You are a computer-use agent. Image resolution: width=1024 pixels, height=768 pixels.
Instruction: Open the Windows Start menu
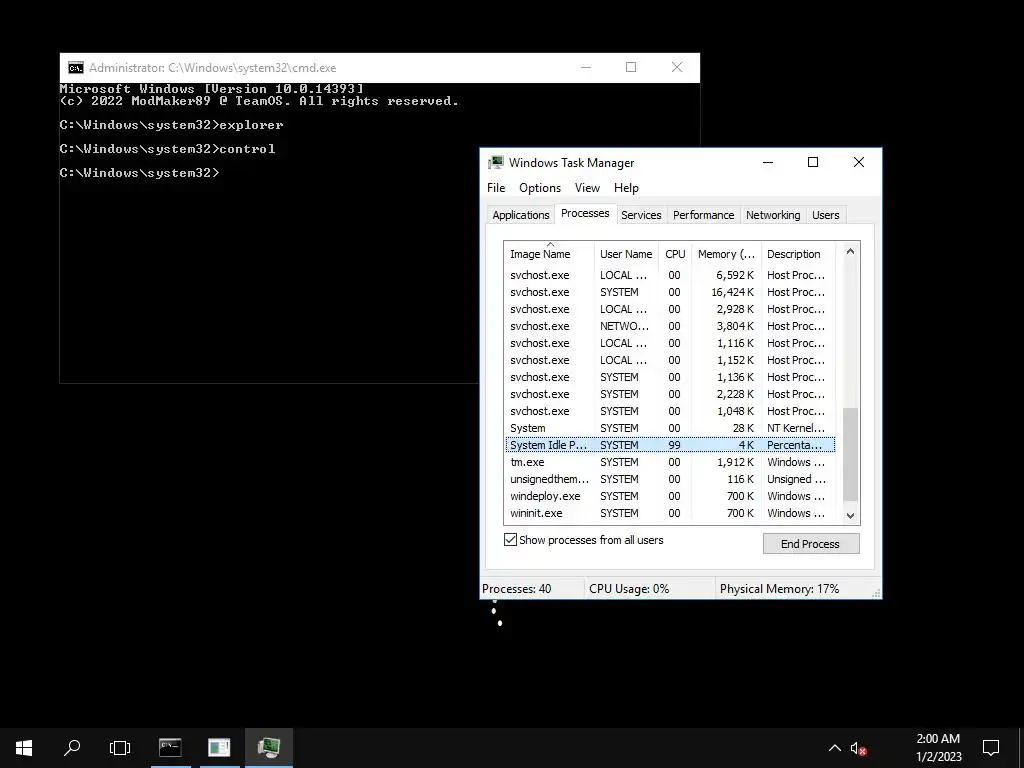pos(24,748)
